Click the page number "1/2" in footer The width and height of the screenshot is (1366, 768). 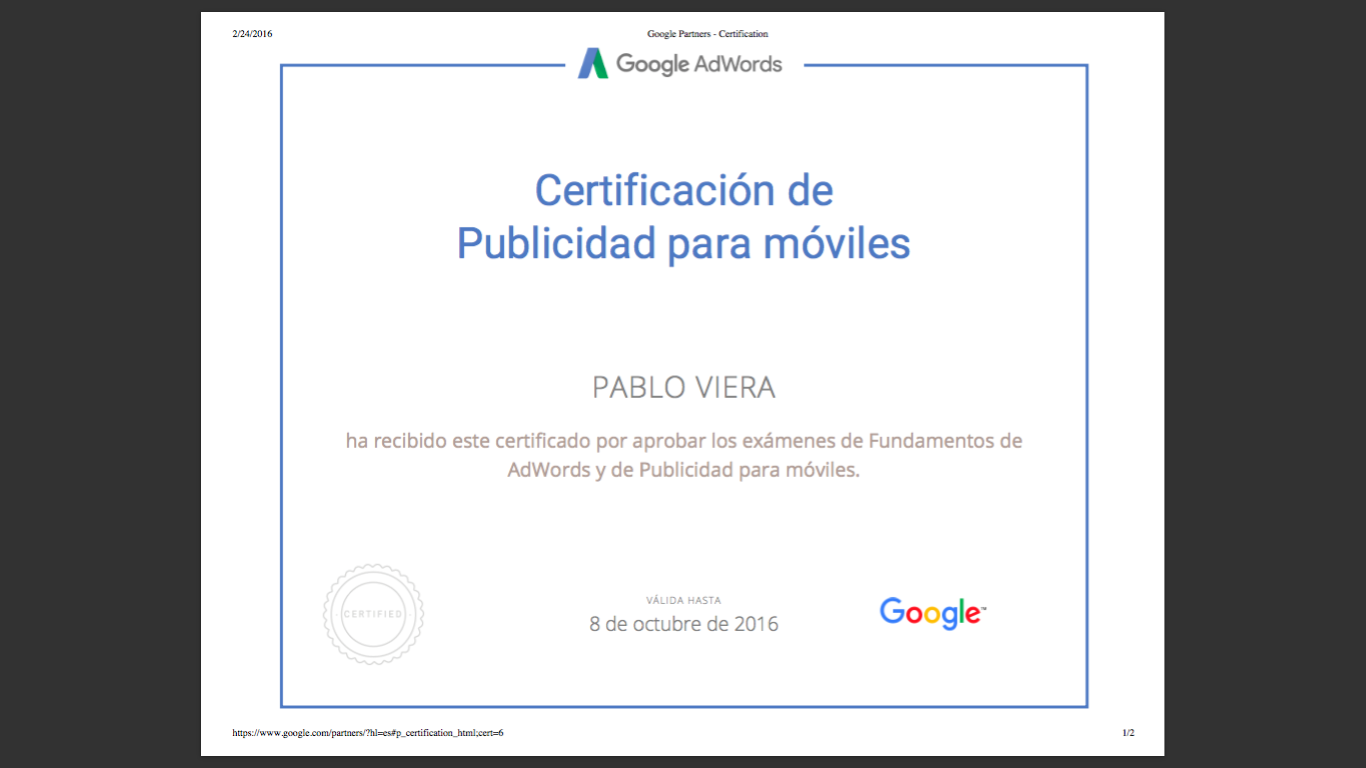(x=1128, y=733)
